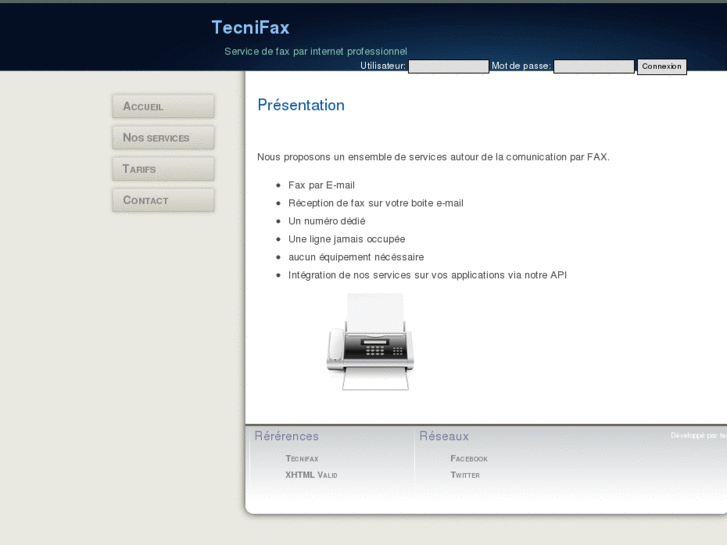Click the 'Intégration de nos services' API item
Viewport: 727px width, 545px height.
pyautogui.click(x=427, y=275)
